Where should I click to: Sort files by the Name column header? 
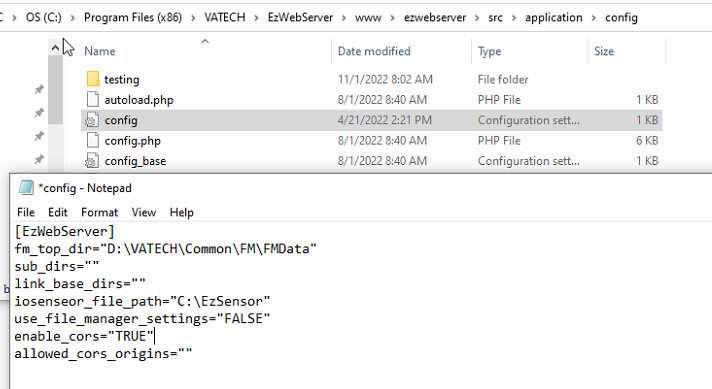pyautogui.click(x=99, y=51)
